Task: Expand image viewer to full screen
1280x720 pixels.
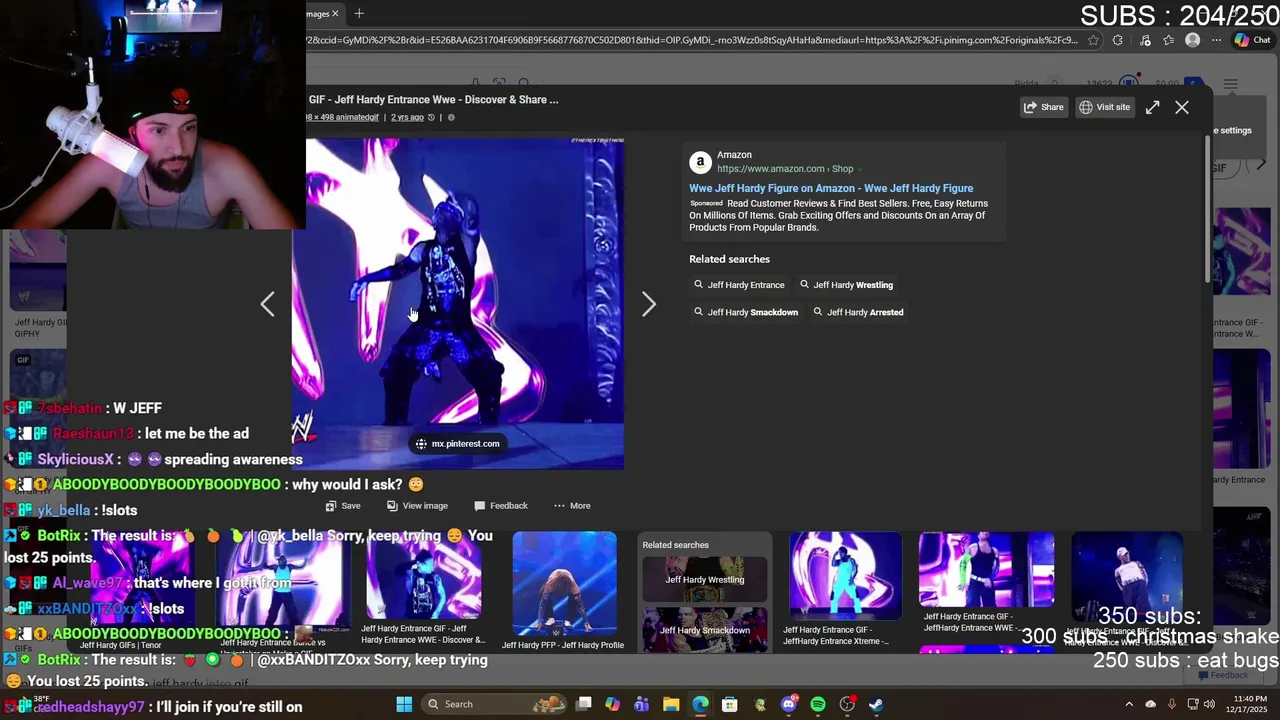Action: [x=1152, y=107]
